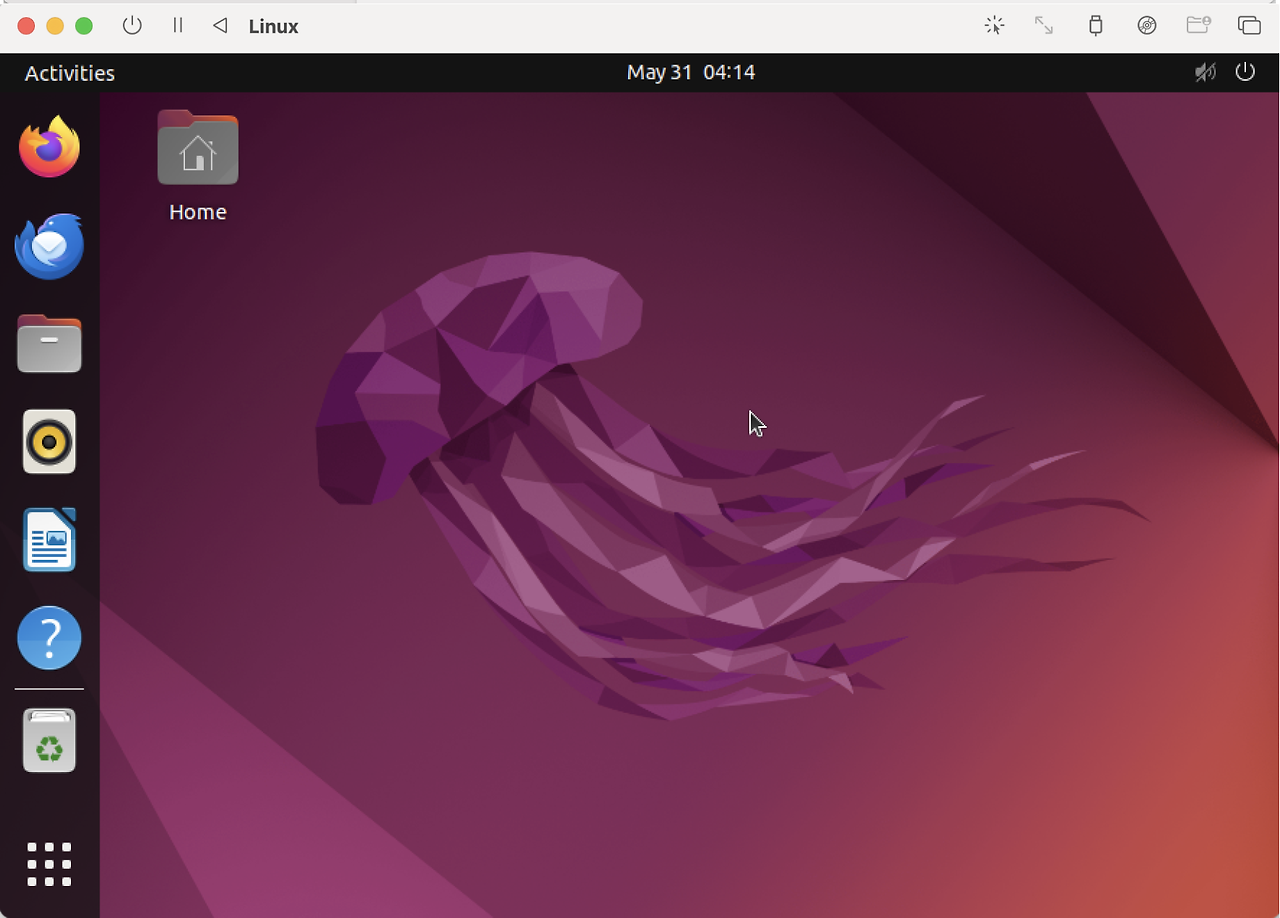Open Thunderbird Mail in the dock

click(x=49, y=246)
